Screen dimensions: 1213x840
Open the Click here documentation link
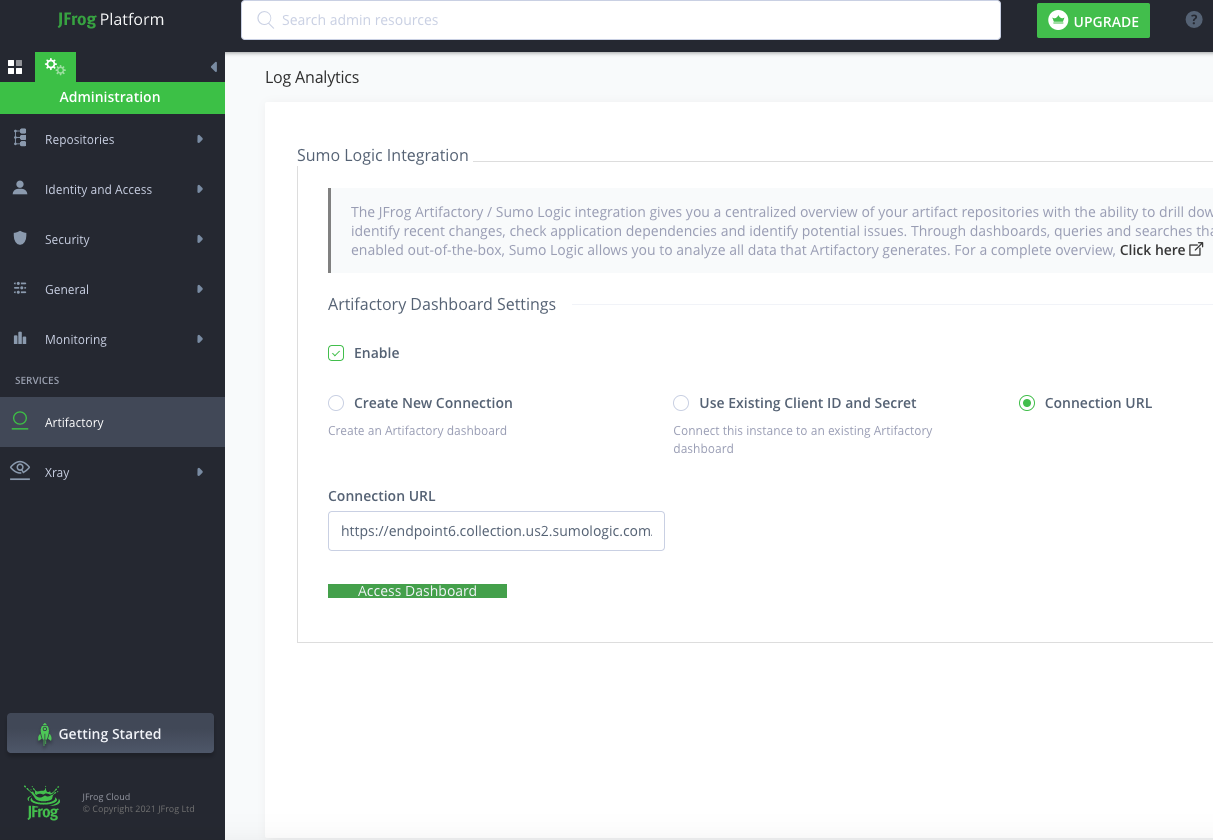coord(1153,249)
